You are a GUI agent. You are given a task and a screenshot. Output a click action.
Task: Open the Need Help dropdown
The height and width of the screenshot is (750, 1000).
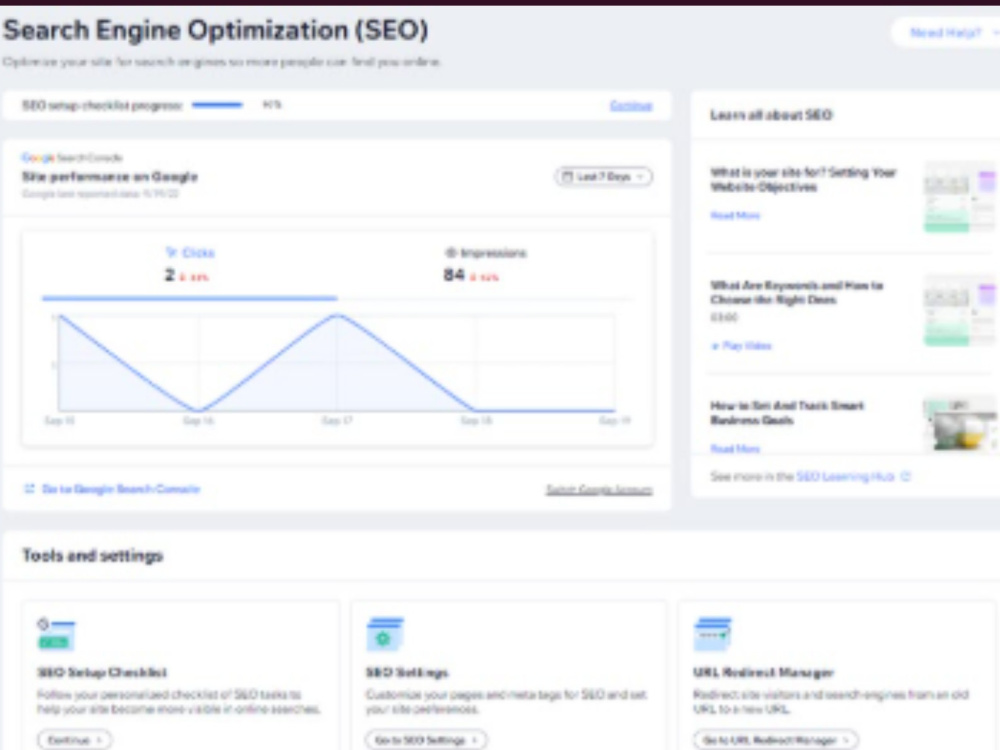tap(947, 33)
